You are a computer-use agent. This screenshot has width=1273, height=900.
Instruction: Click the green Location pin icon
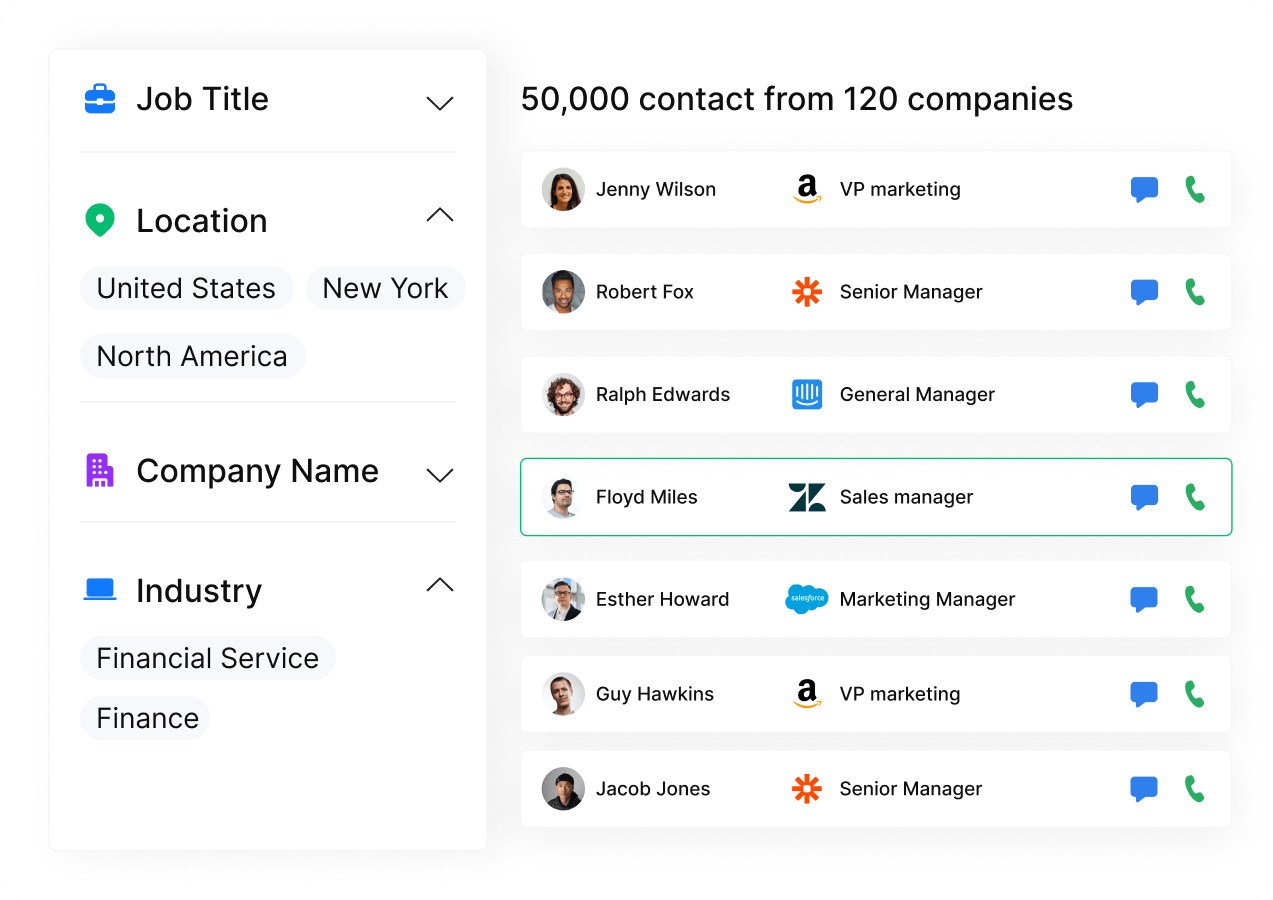pyautogui.click(x=100, y=220)
